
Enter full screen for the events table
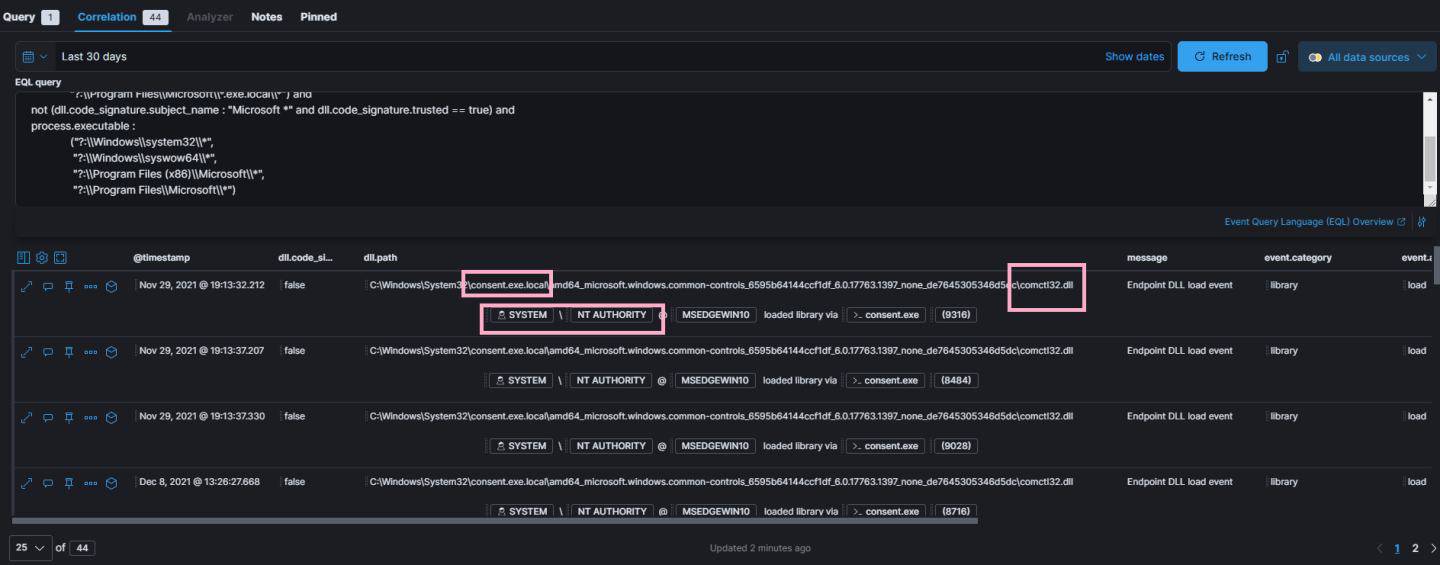[x=60, y=258]
